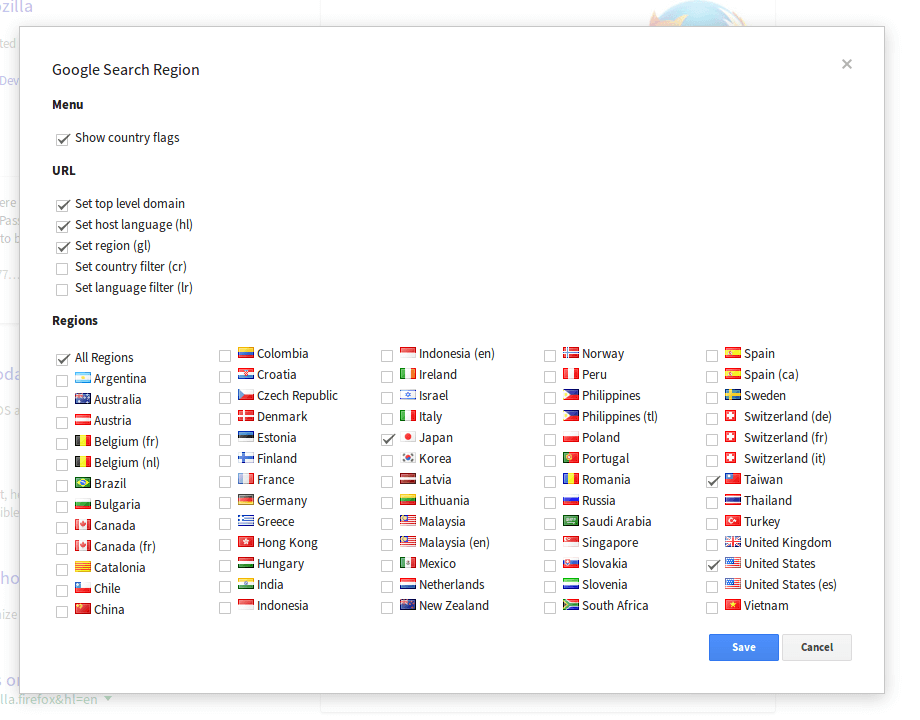Image resolution: width=920 pixels, height=720 pixels.
Task: Click the Czech Republic flag icon
Action: (x=246, y=395)
